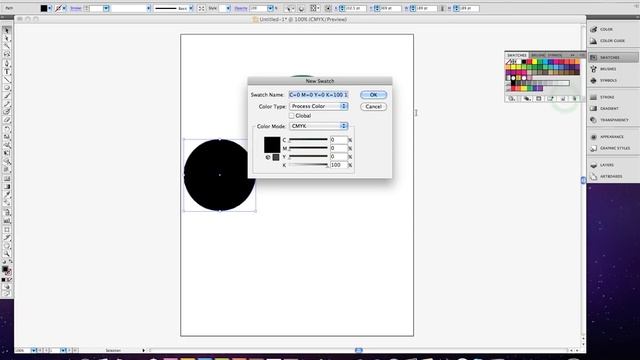Open the graphic Style dropdown
The height and width of the screenshot is (360, 640).
click(x=228, y=8)
